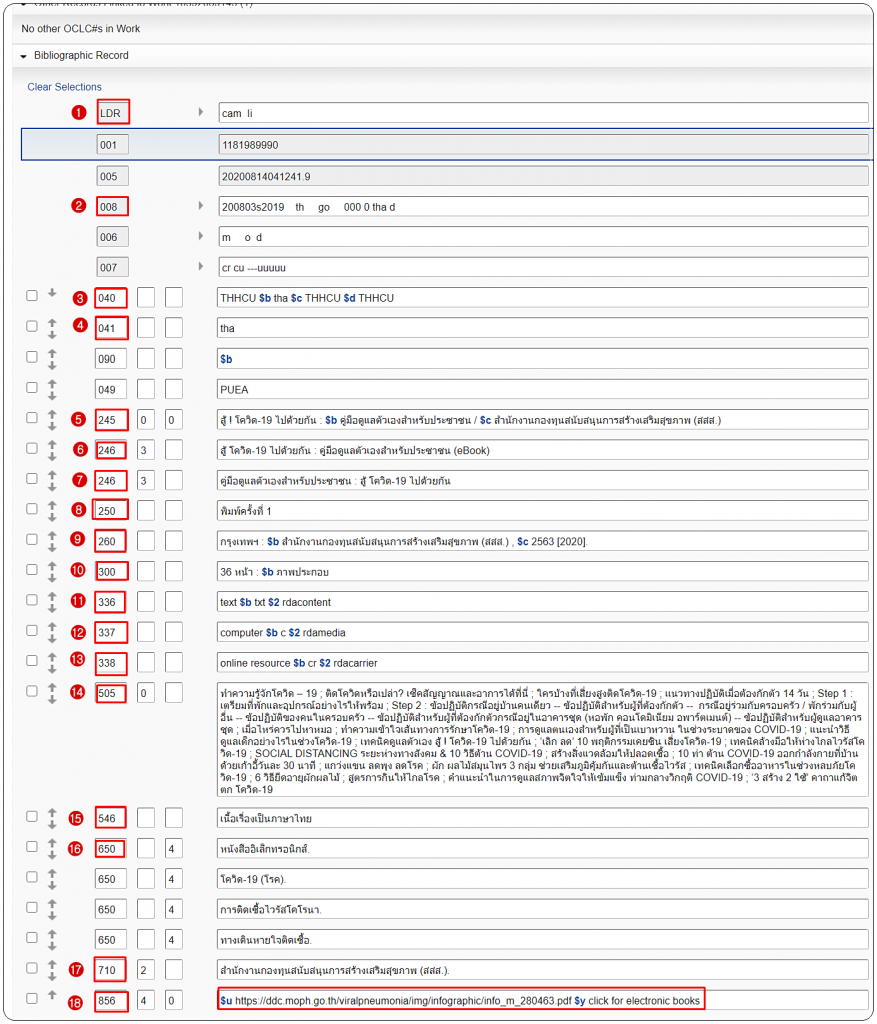The height and width of the screenshot is (1024, 877).
Task: Move field 505 up with its arrow
Action: pos(52,687)
